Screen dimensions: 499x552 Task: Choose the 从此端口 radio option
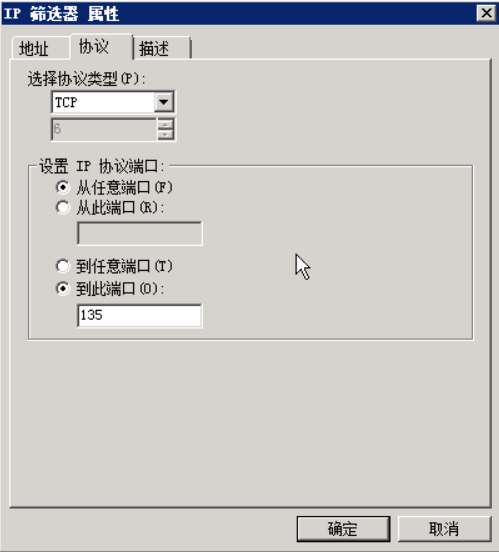pyautogui.click(x=63, y=207)
